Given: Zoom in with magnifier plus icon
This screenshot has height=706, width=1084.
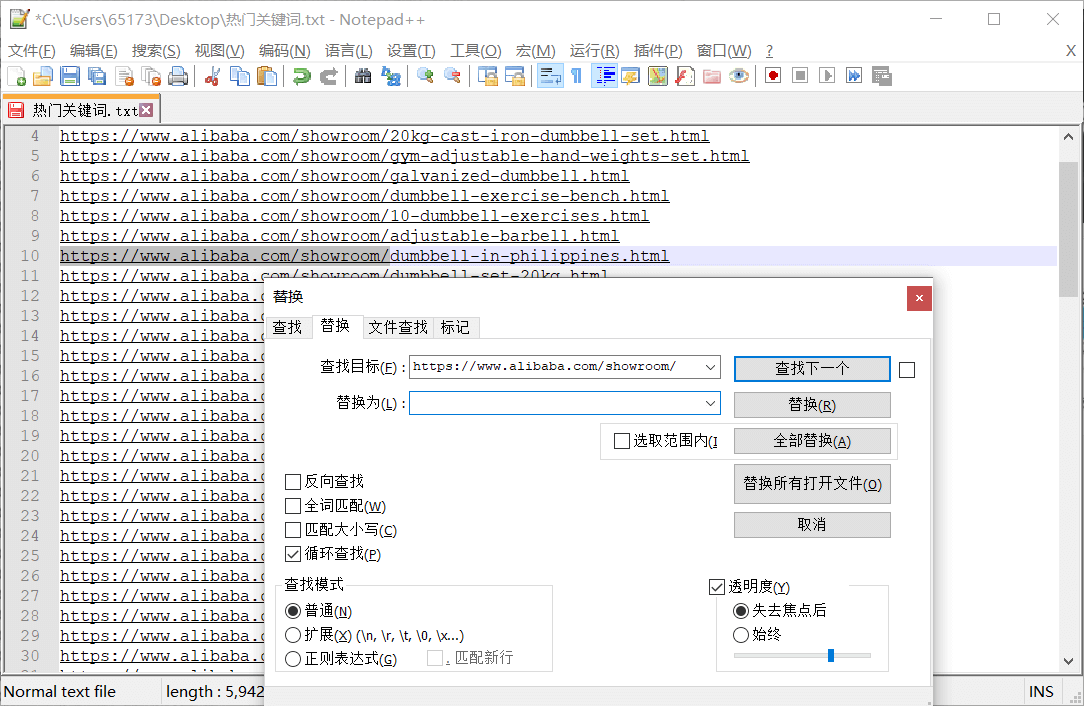Looking at the screenshot, I should [425, 76].
